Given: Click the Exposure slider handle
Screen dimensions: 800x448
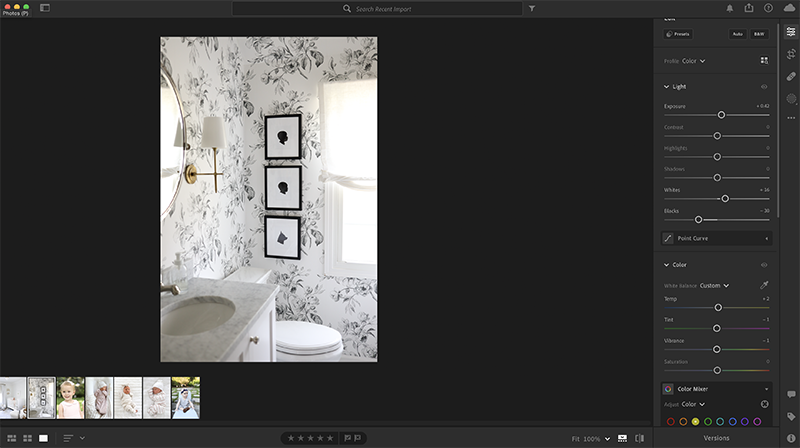Looking at the screenshot, I should 721,115.
